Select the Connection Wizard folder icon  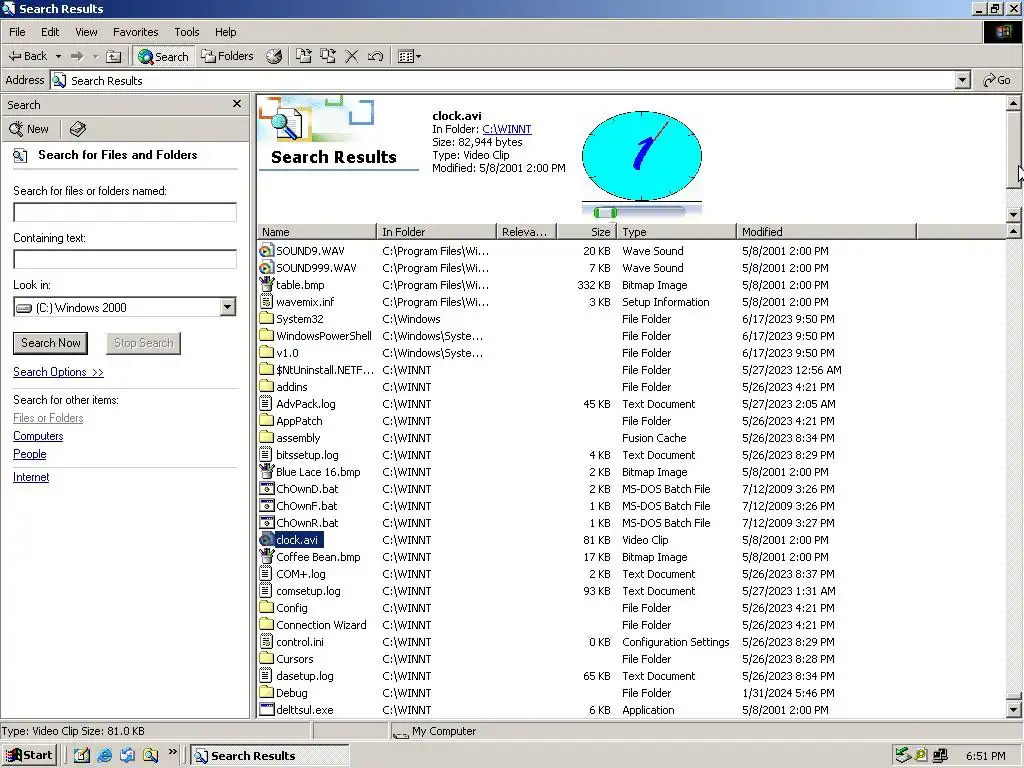point(266,624)
